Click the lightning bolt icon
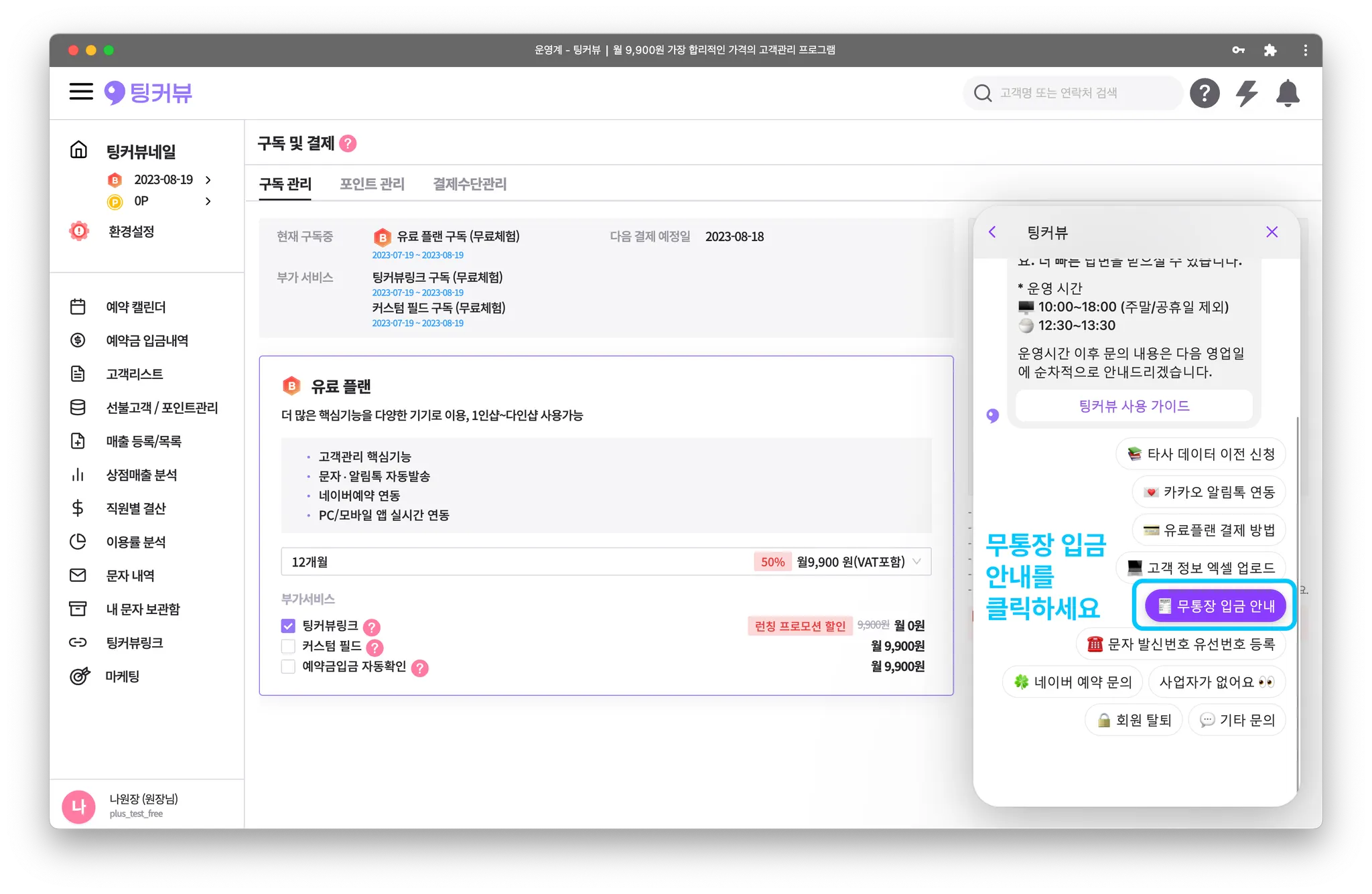1372x894 pixels. click(x=1246, y=93)
